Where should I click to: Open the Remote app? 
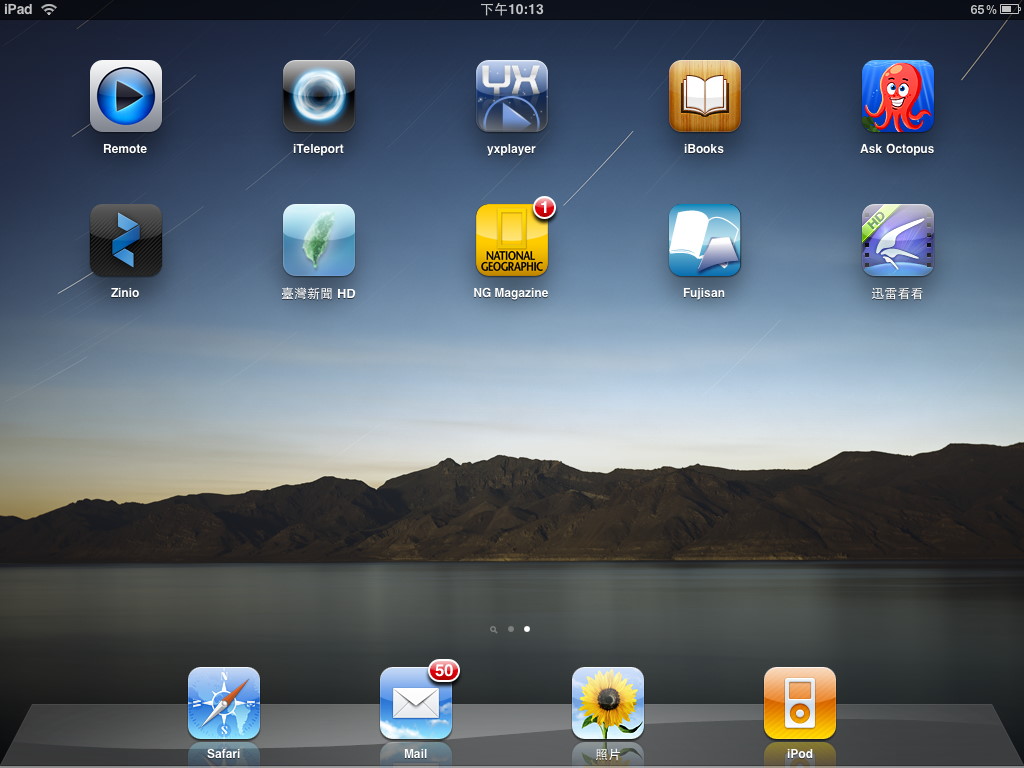pos(125,96)
